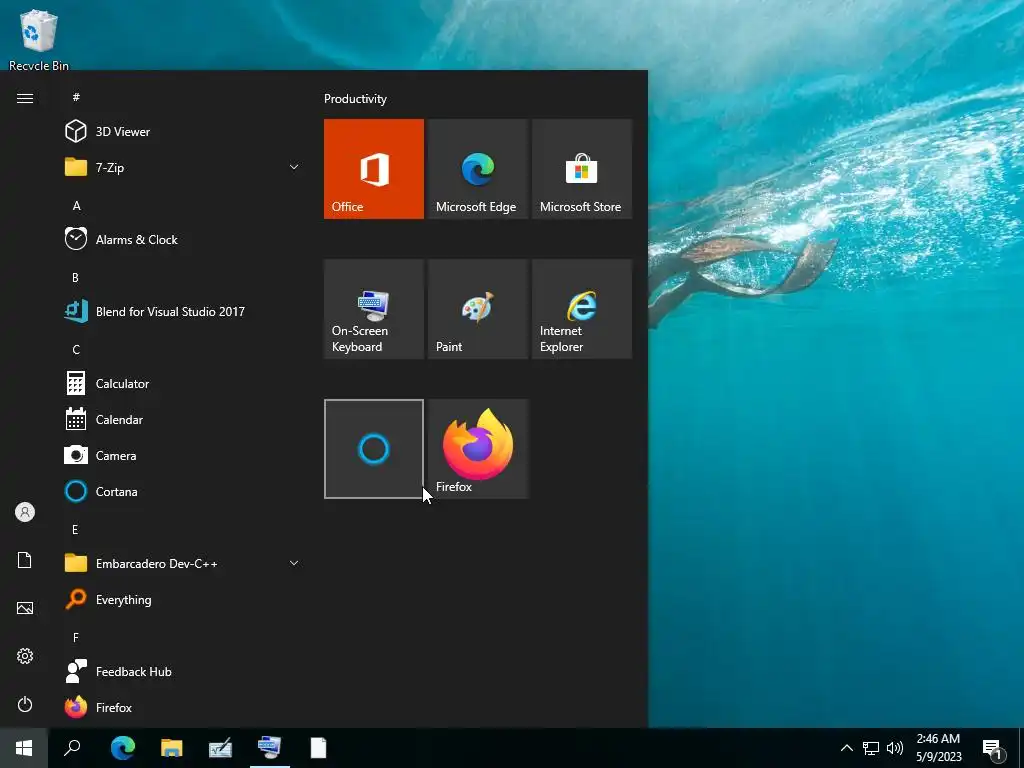Click the letter C section header
Screen dimensions: 1024x768
(76, 349)
